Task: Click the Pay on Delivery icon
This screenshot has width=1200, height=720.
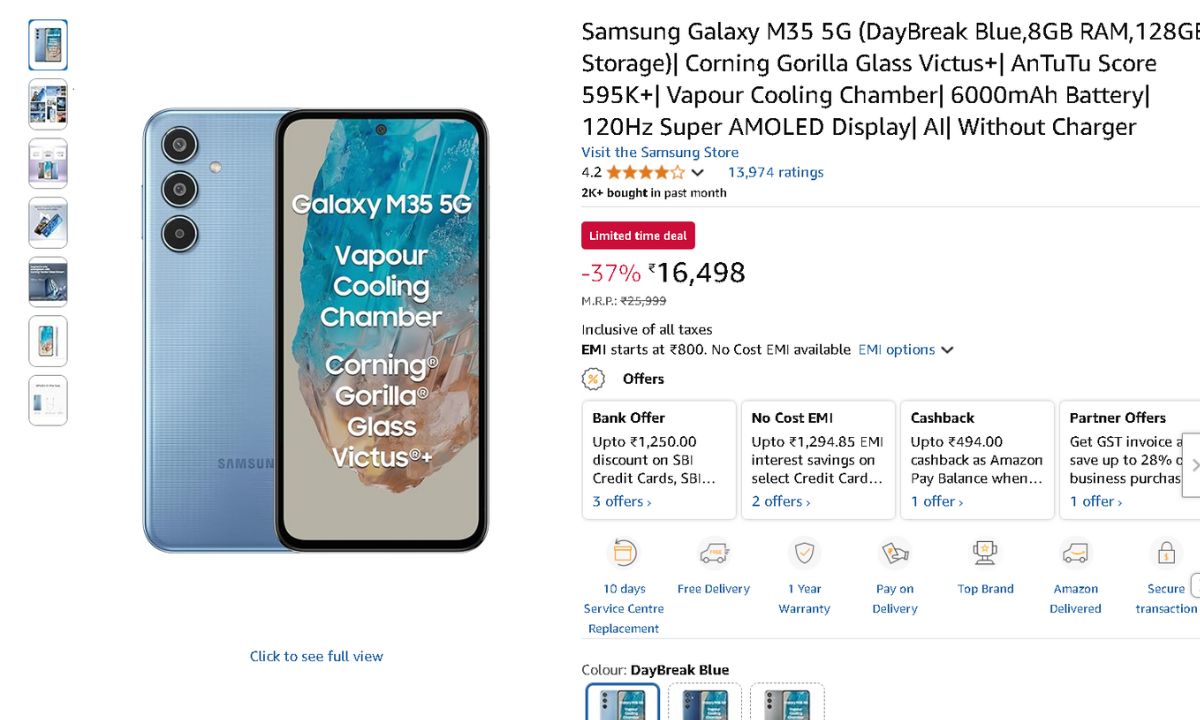Action: pyautogui.click(x=894, y=553)
